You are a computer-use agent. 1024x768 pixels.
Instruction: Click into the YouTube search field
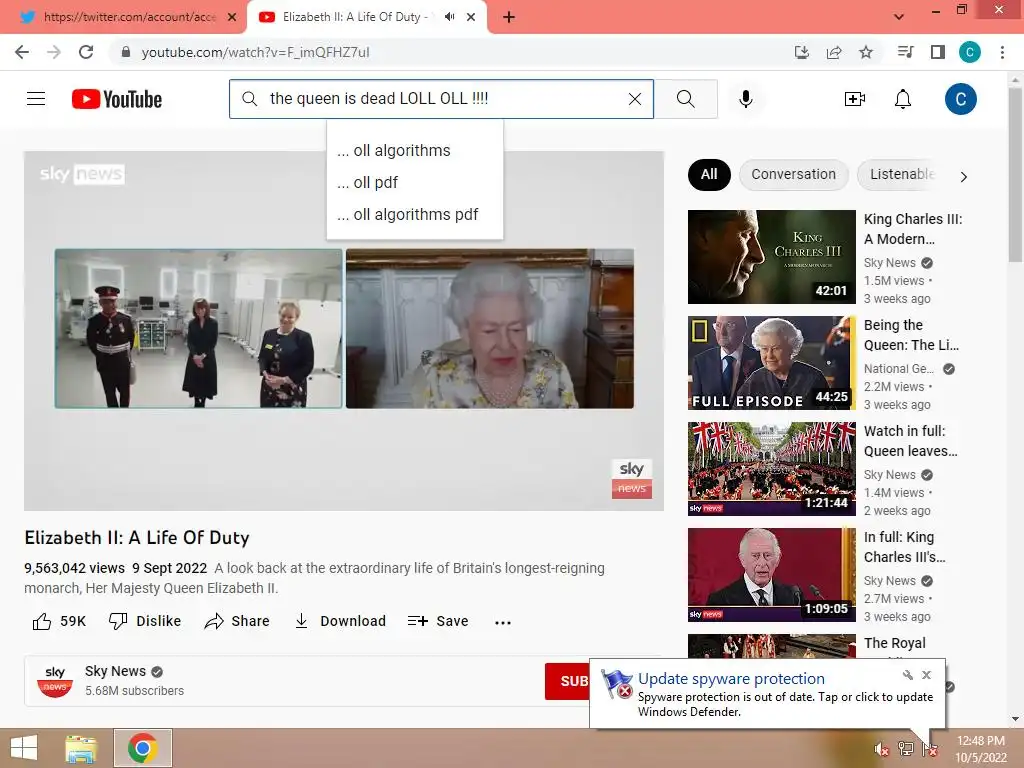(x=441, y=99)
